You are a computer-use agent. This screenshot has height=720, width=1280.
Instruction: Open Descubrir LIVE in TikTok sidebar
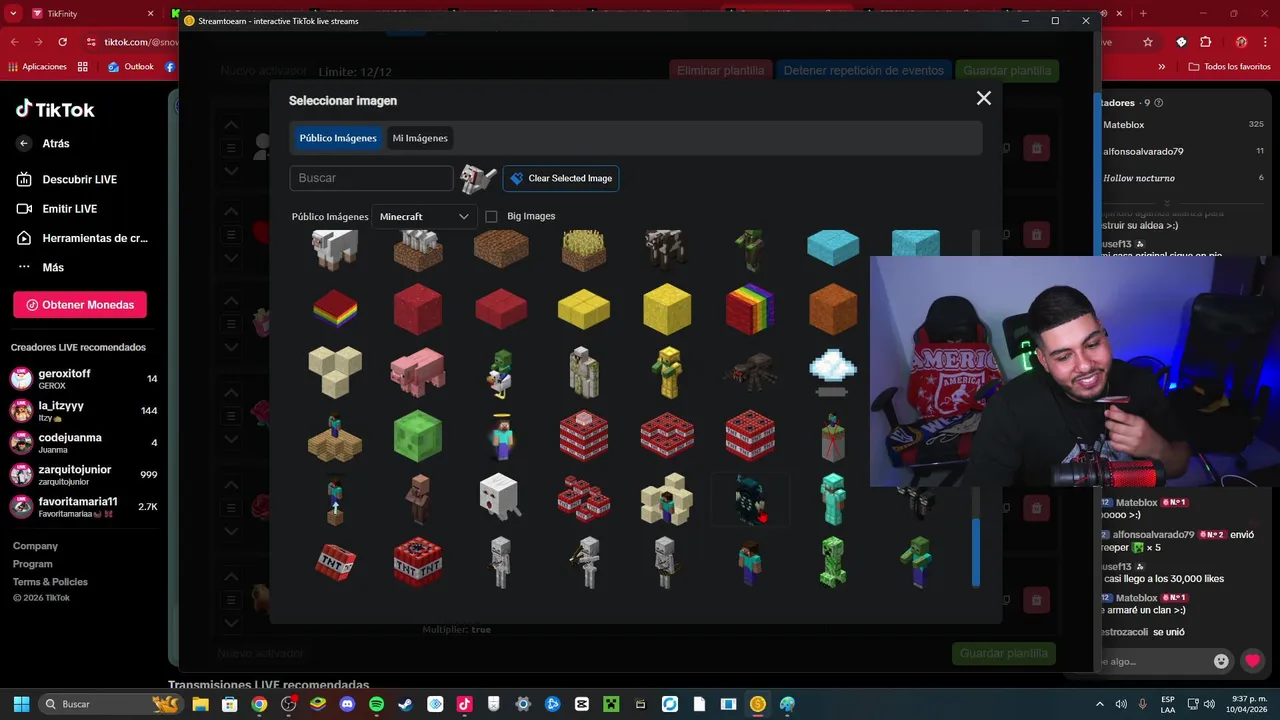(x=67, y=180)
